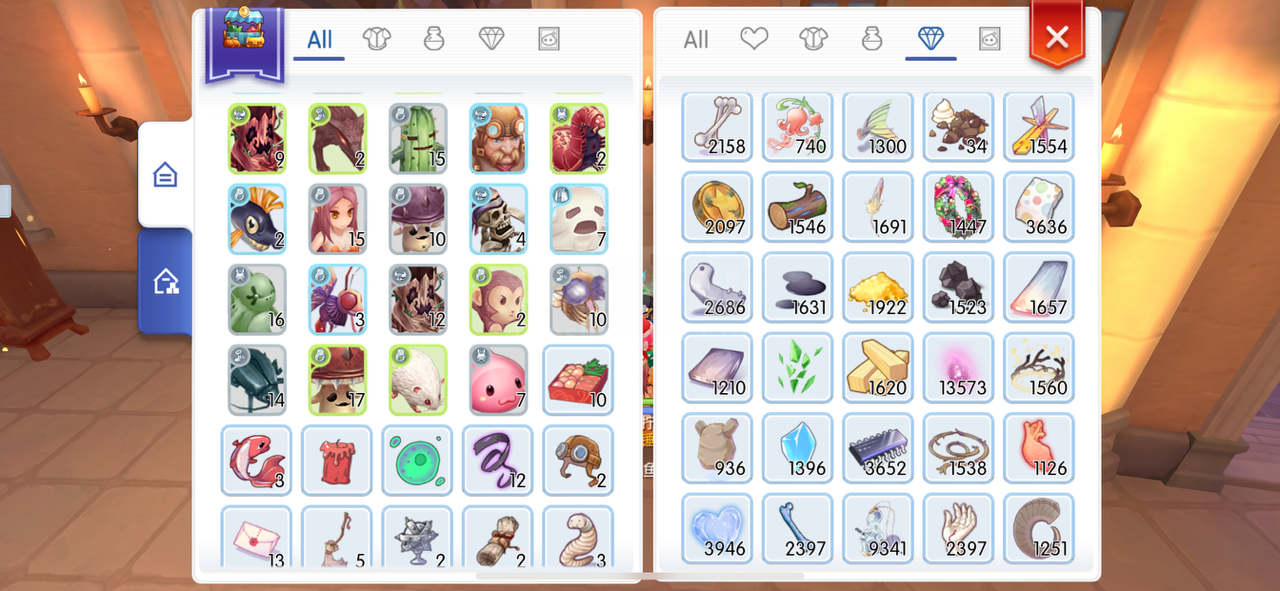Pick the pink Poring card with 7
The image size is (1280, 591).
click(498, 379)
